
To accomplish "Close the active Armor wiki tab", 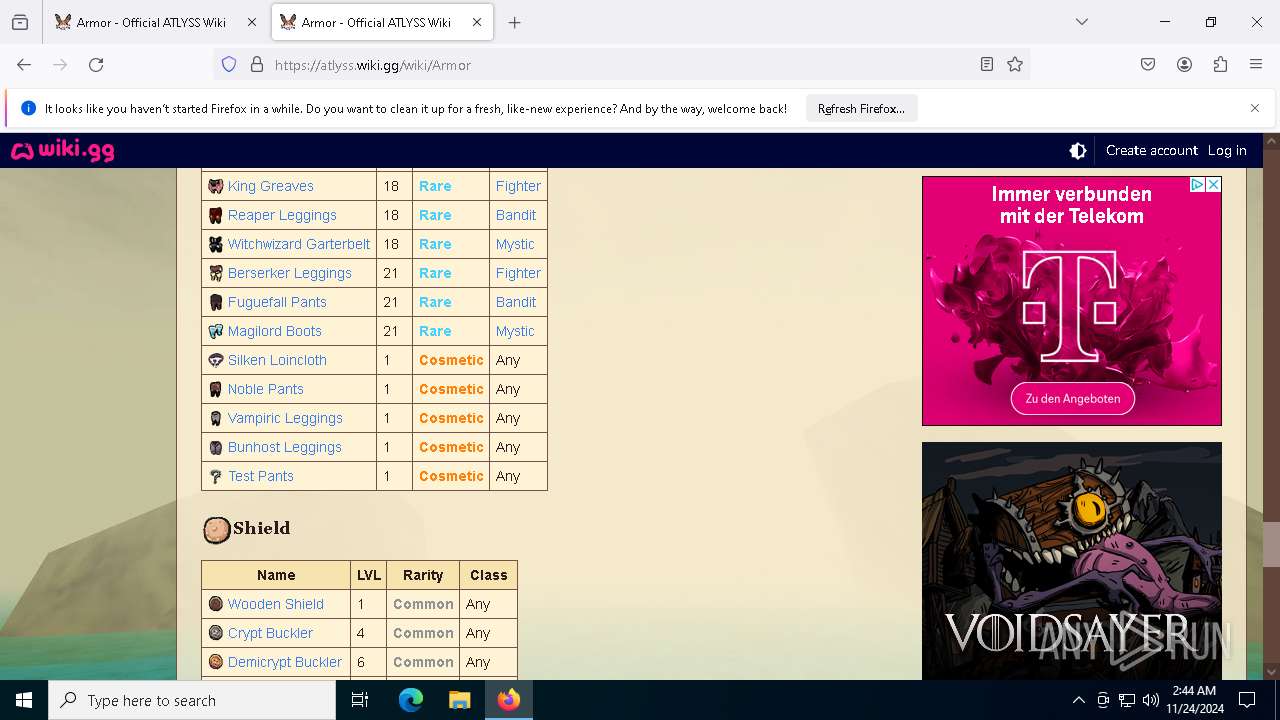I will click(477, 22).
